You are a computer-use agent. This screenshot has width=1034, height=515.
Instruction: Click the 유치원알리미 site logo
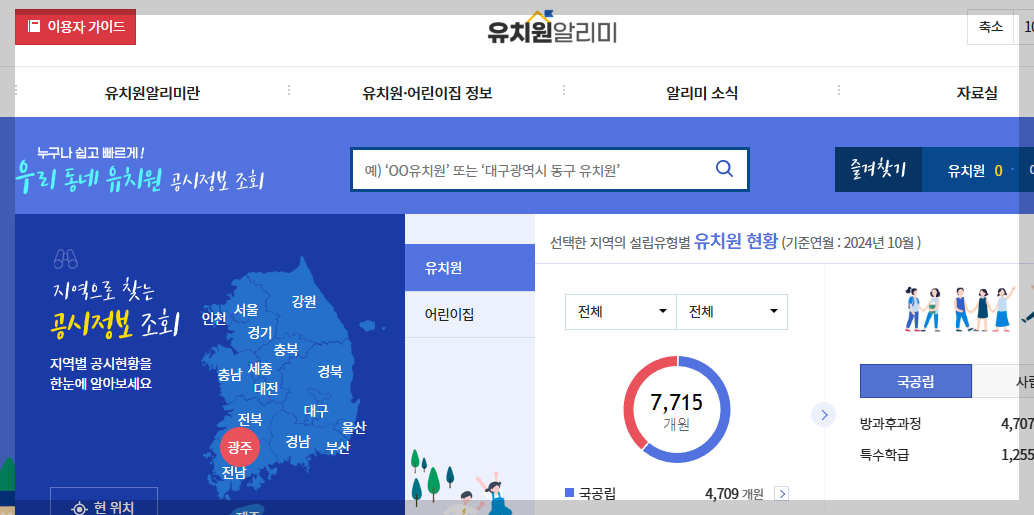click(552, 28)
